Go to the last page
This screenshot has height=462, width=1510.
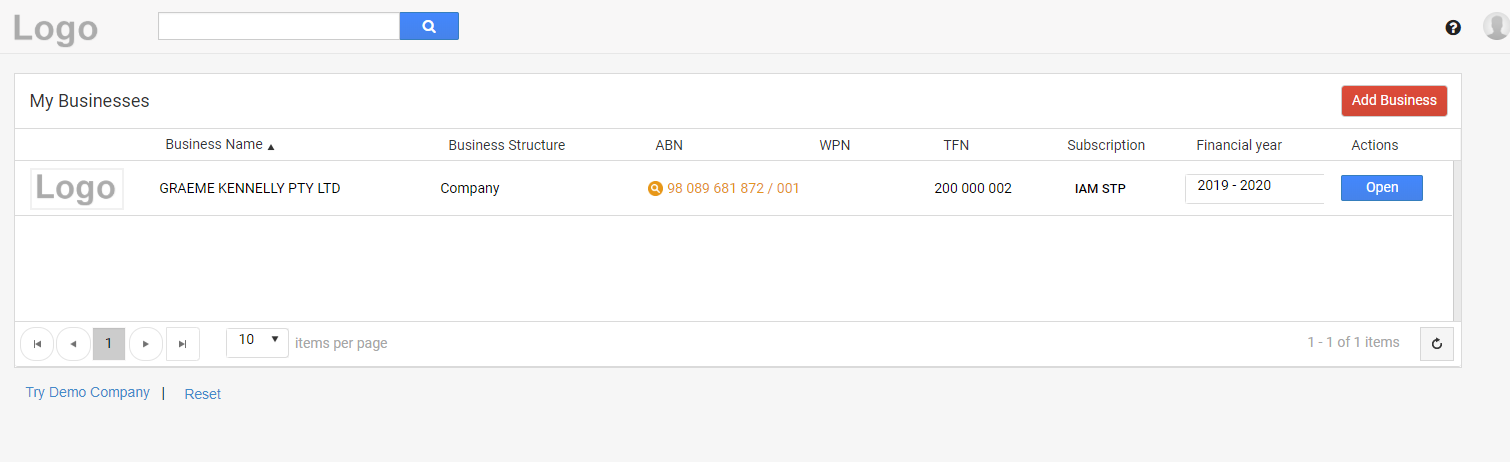tap(182, 344)
